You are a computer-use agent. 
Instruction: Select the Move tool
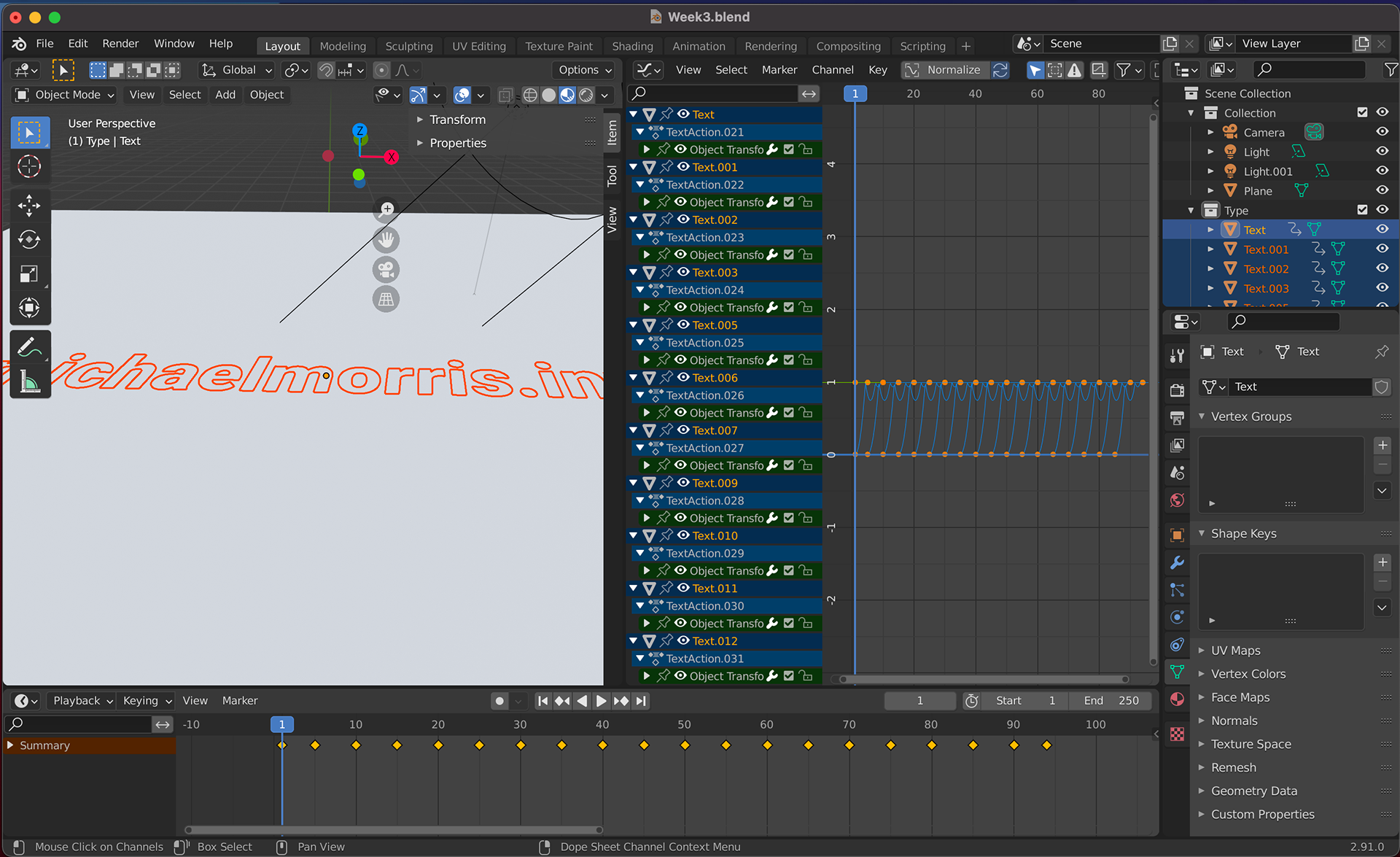point(29,206)
